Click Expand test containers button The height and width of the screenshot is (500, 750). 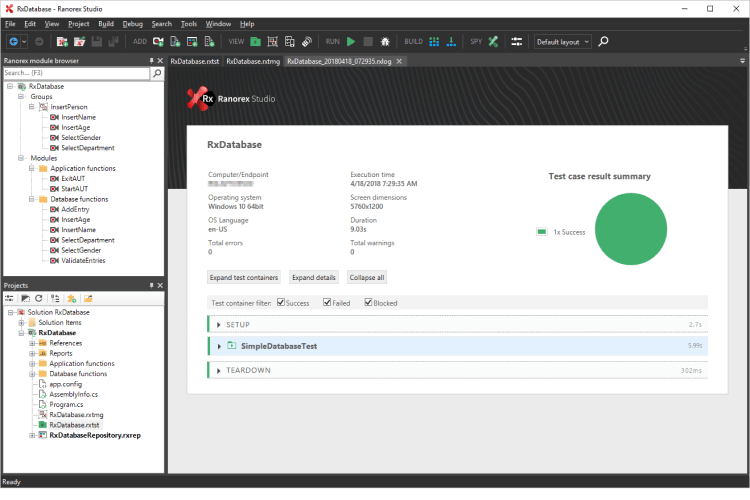click(x=244, y=278)
